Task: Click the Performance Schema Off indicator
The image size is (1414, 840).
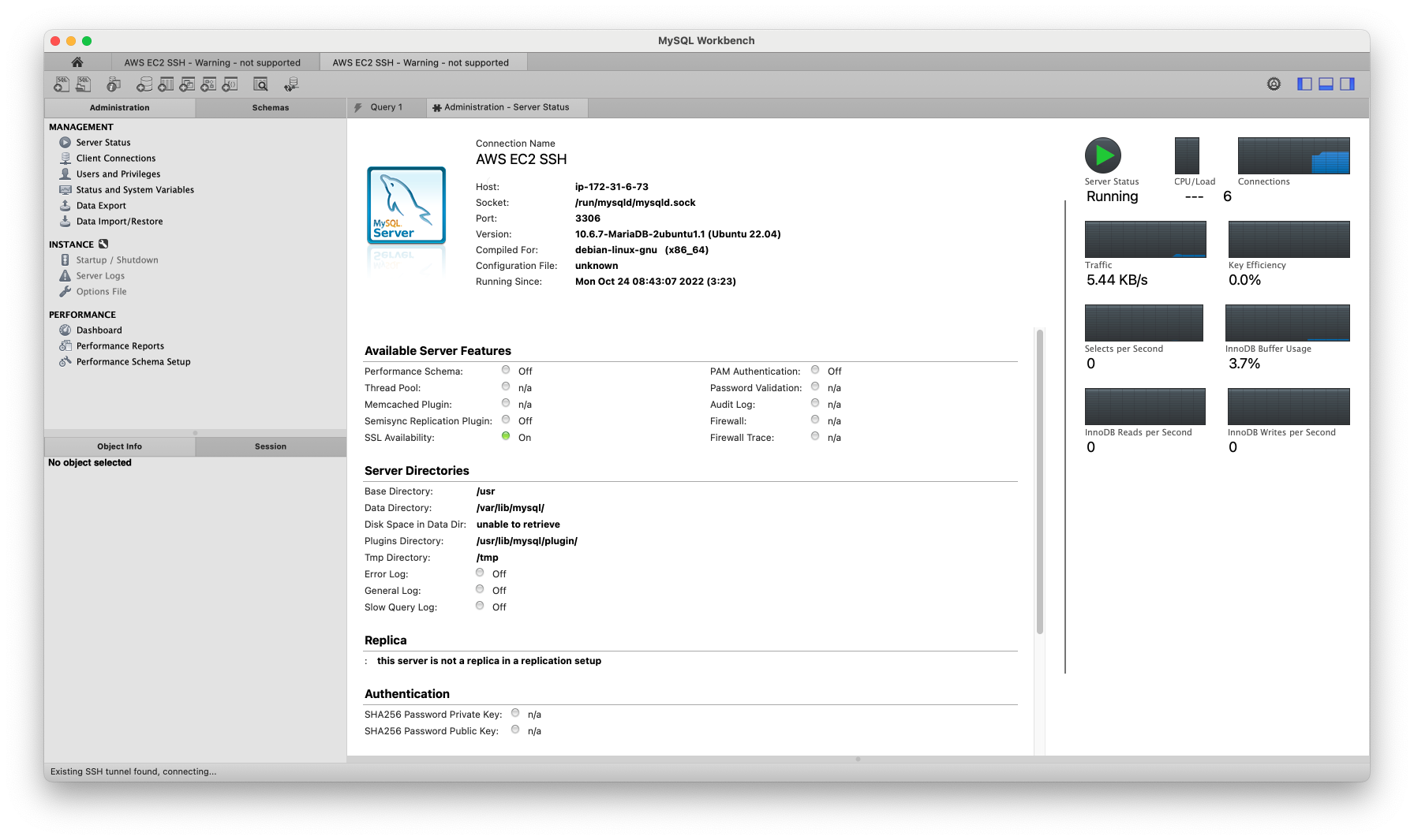Action: [x=506, y=370]
